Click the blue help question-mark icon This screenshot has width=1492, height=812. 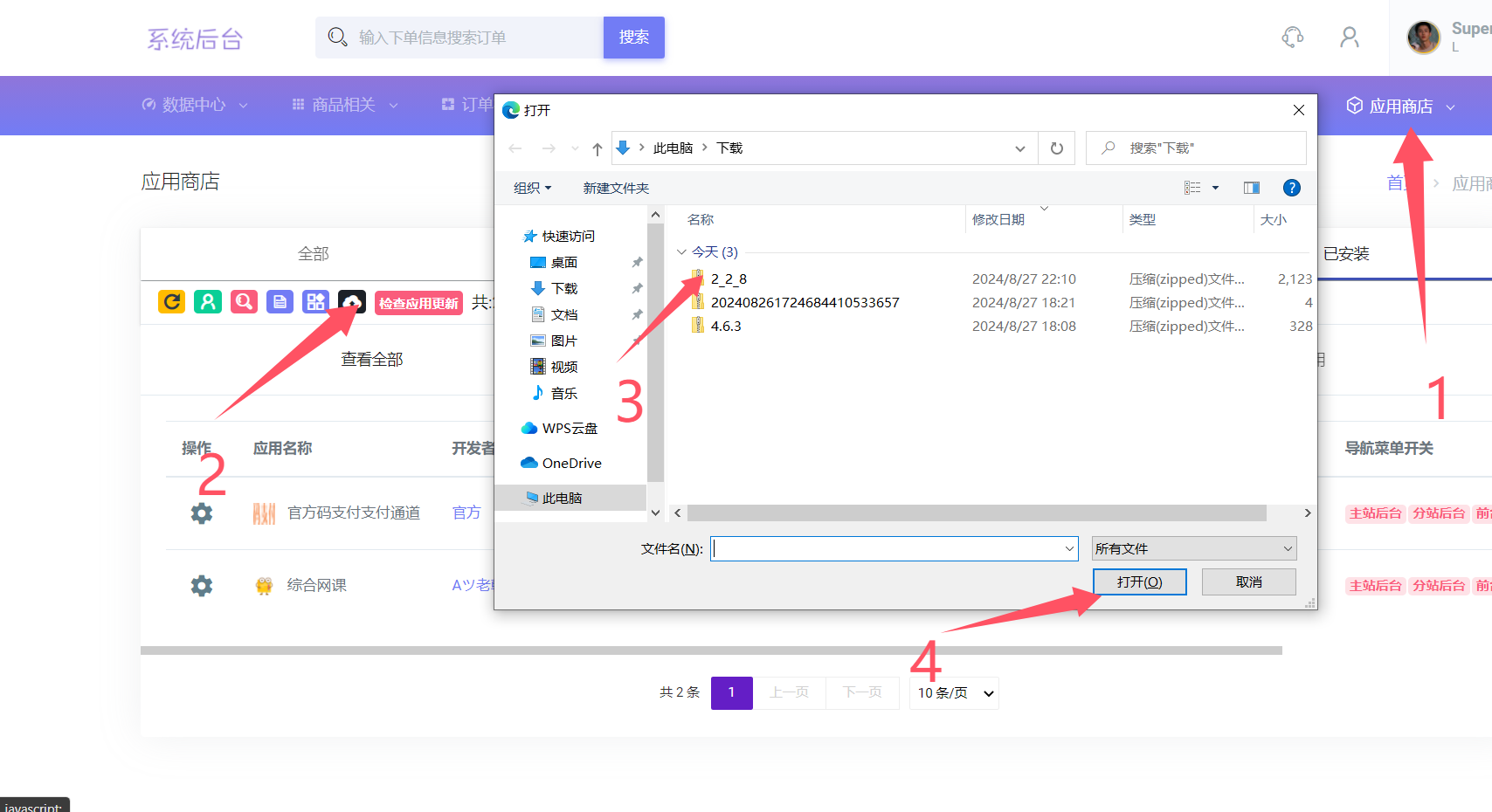[x=1291, y=188]
